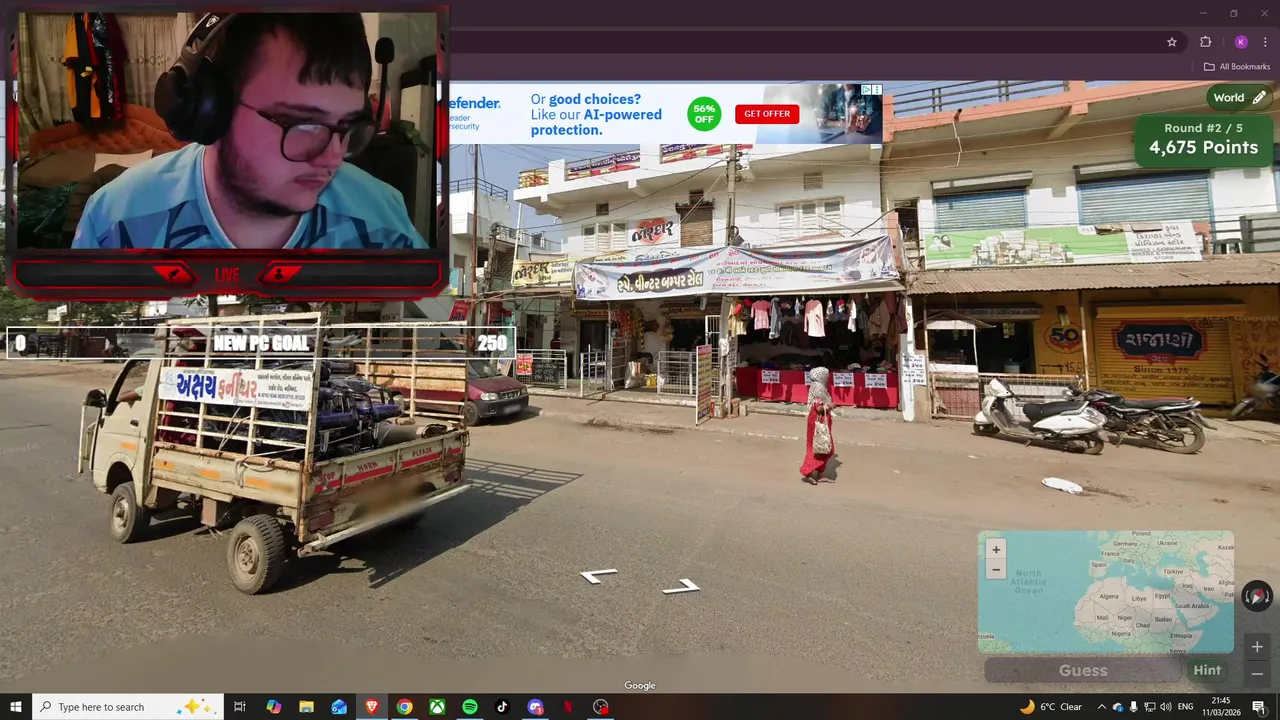Click the Guess button
Image resolution: width=1280 pixels, height=720 pixels.
tap(1083, 671)
